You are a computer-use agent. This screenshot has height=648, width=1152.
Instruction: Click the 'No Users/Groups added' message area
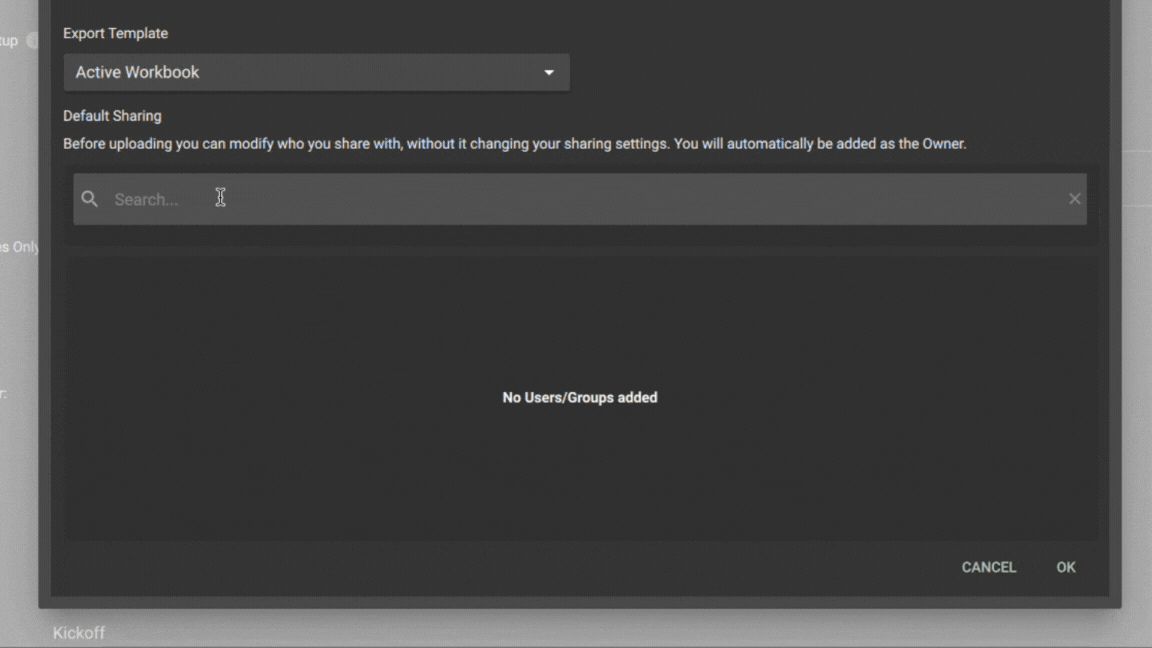coord(579,397)
